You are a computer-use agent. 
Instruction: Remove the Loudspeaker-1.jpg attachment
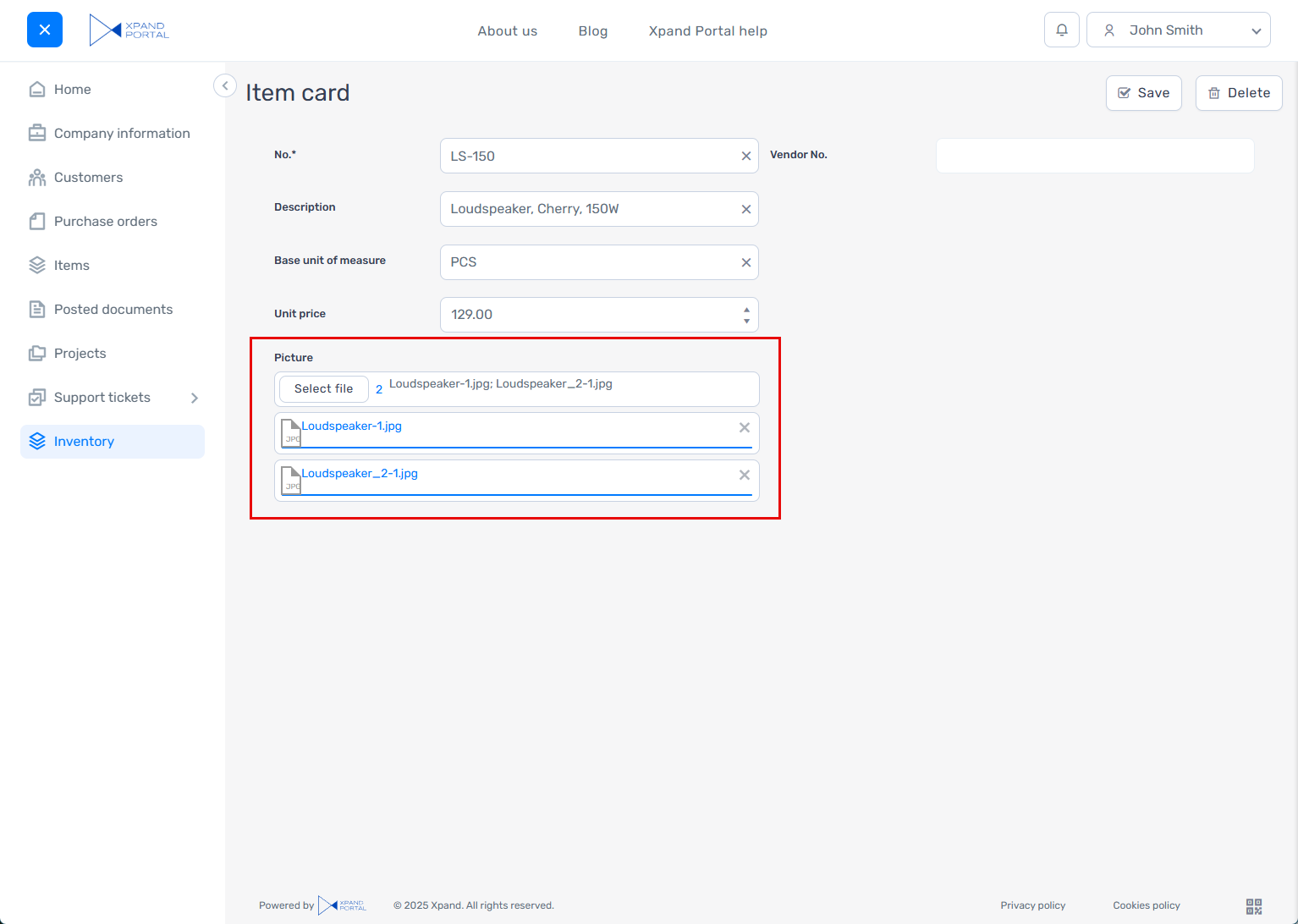coord(744,428)
